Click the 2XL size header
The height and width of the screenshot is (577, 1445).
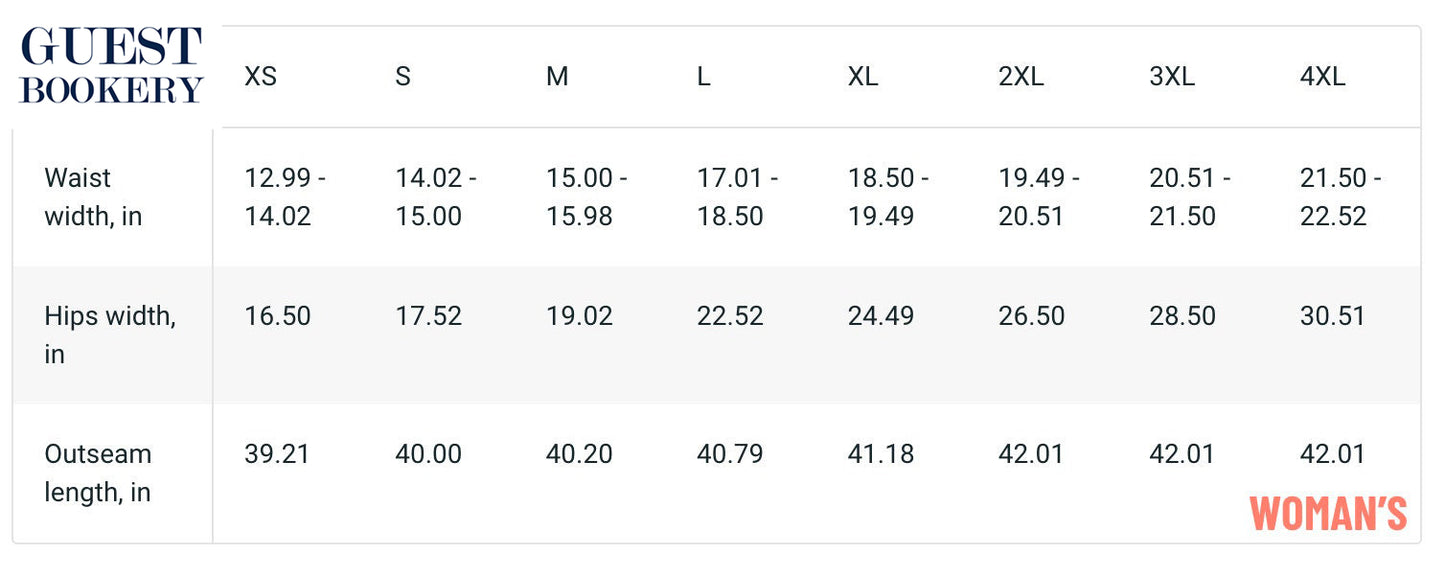point(1021,77)
